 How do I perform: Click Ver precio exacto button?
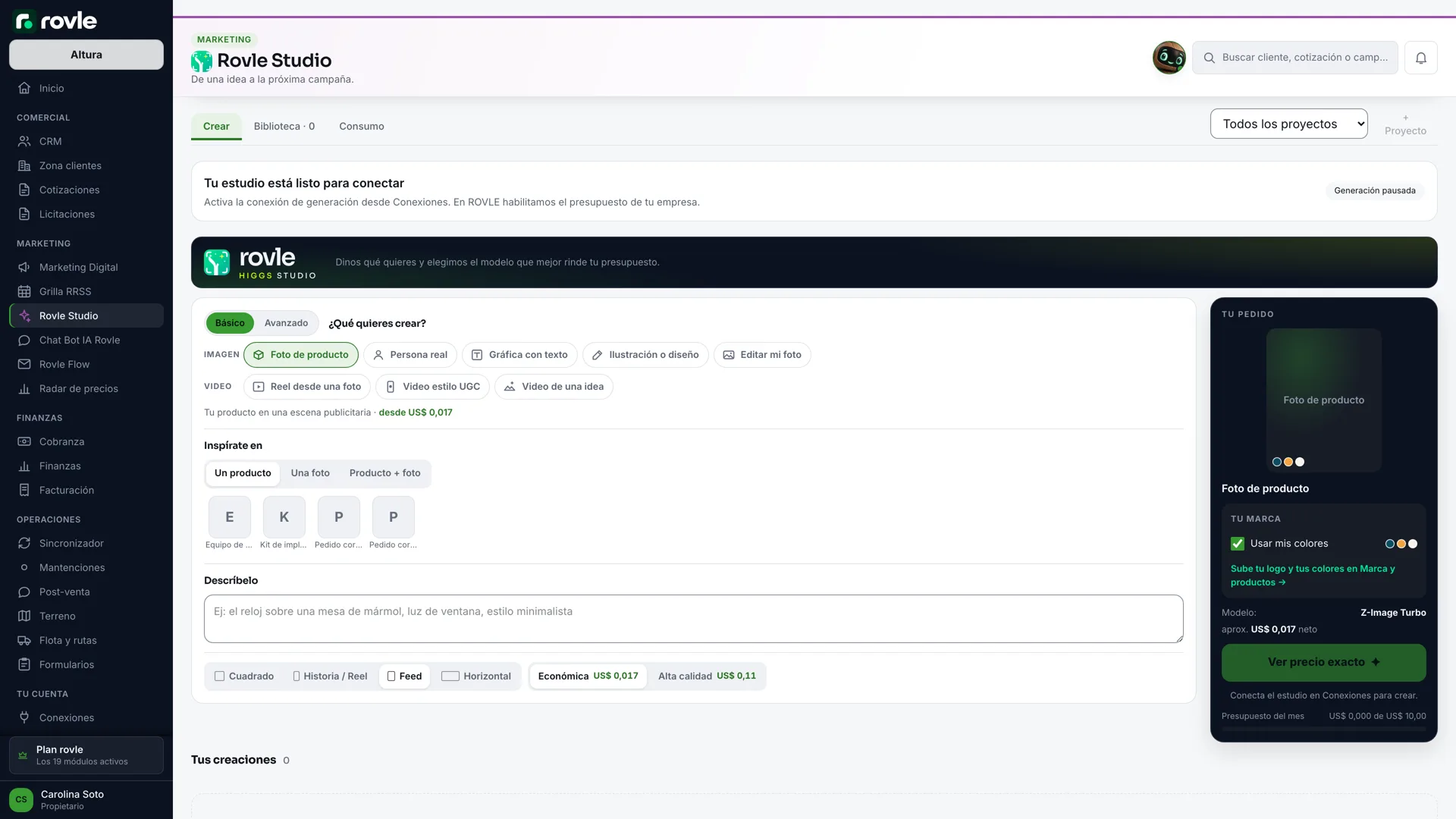1323,663
